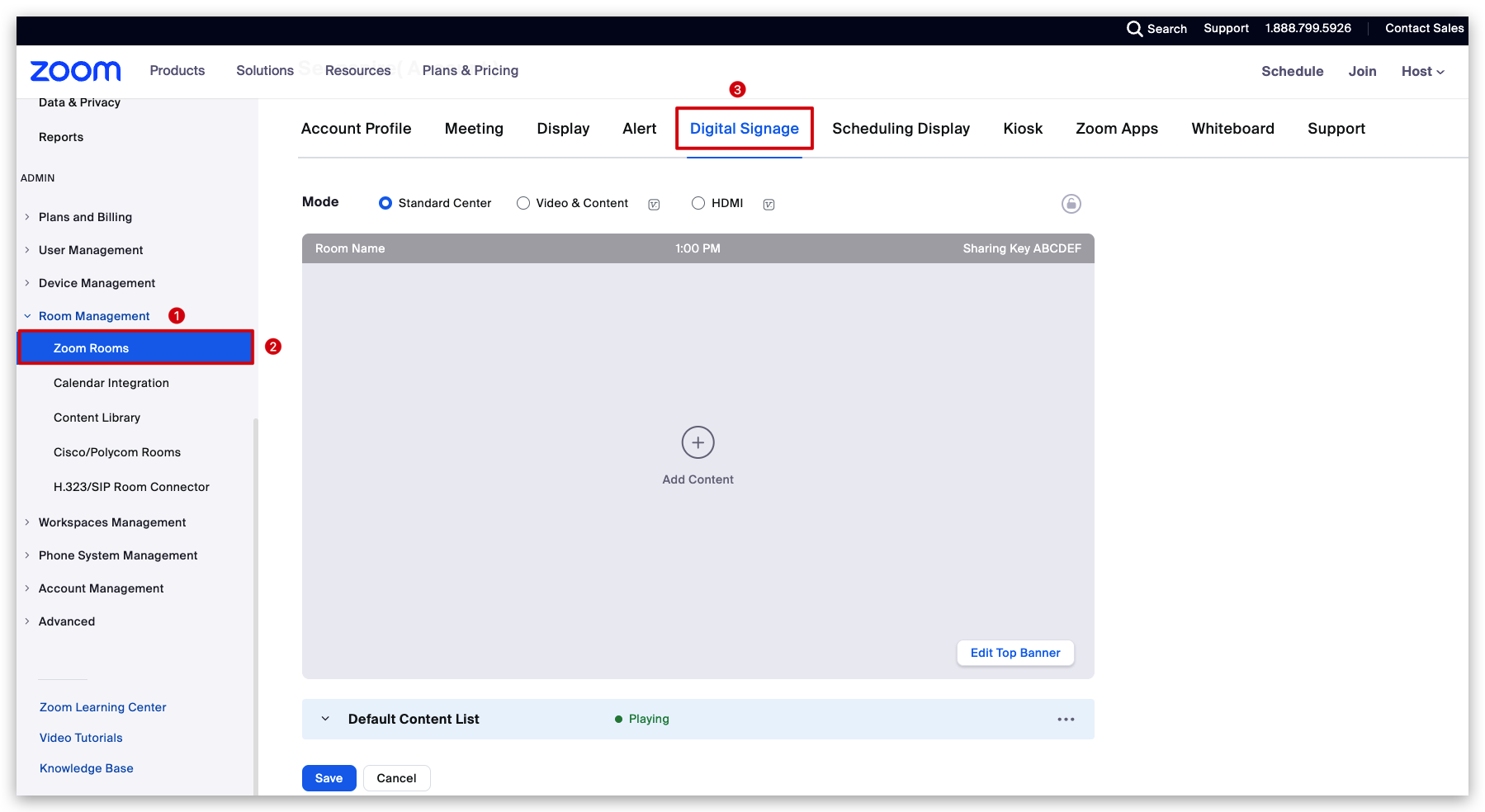The image size is (1485, 812).
Task: Open Reports in sidebar
Action: (x=61, y=137)
